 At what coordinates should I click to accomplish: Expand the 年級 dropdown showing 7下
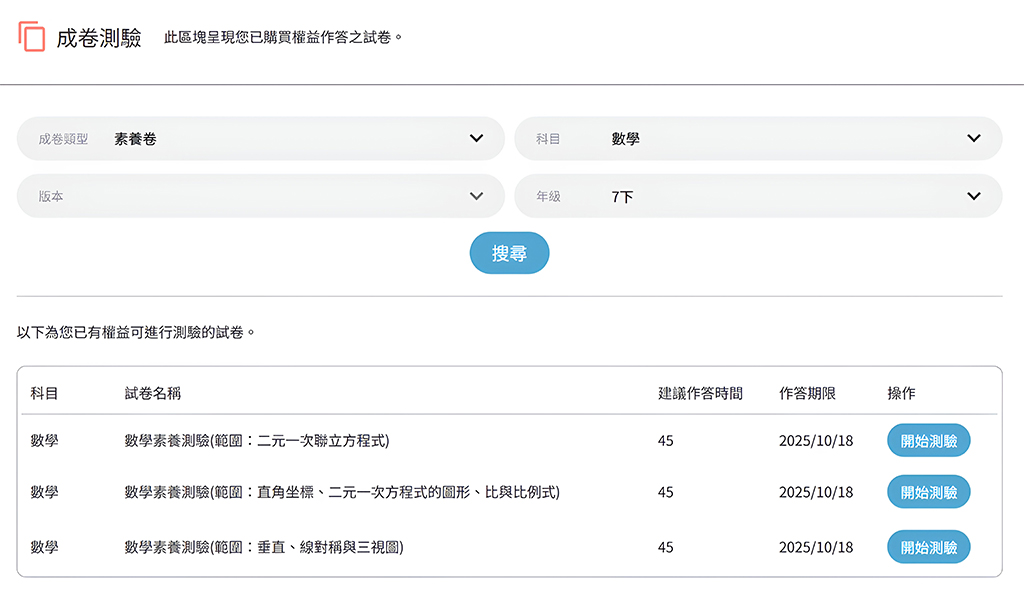click(x=758, y=196)
